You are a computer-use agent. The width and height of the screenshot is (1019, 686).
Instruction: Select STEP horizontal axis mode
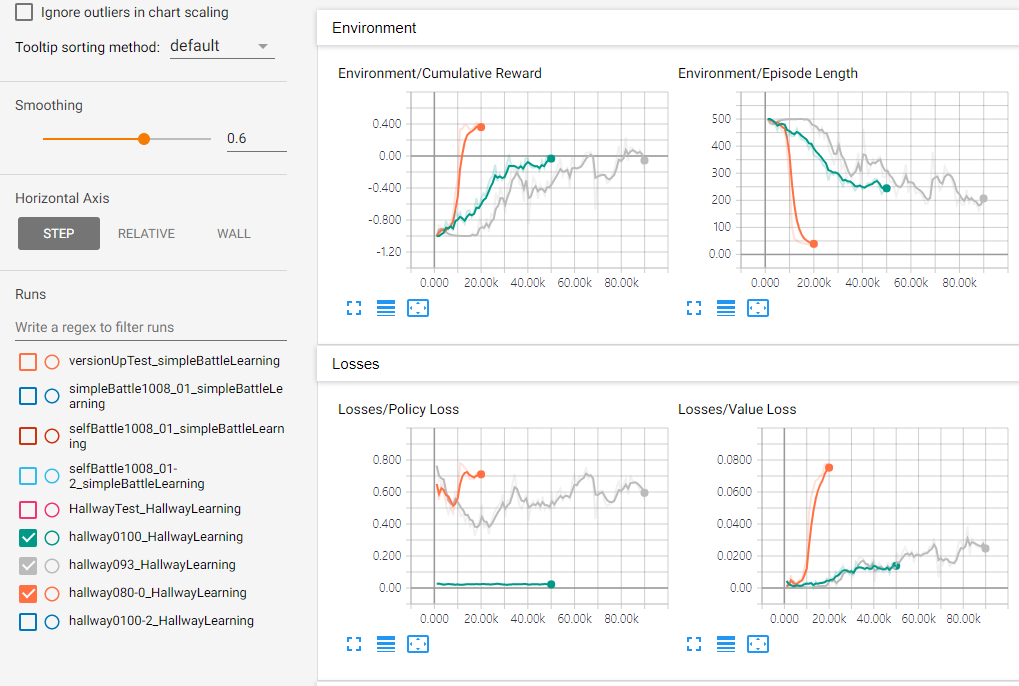pos(58,233)
